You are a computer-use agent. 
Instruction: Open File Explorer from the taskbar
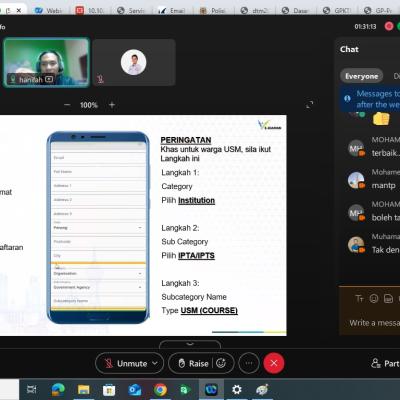(x=83, y=389)
